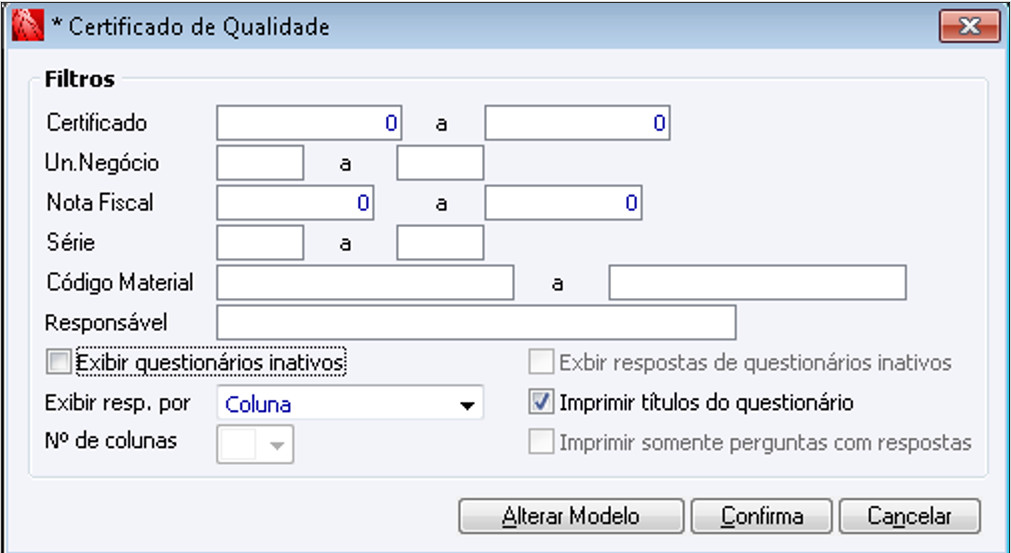Toggle Exibir respostas de questionários inativos

(541, 362)
